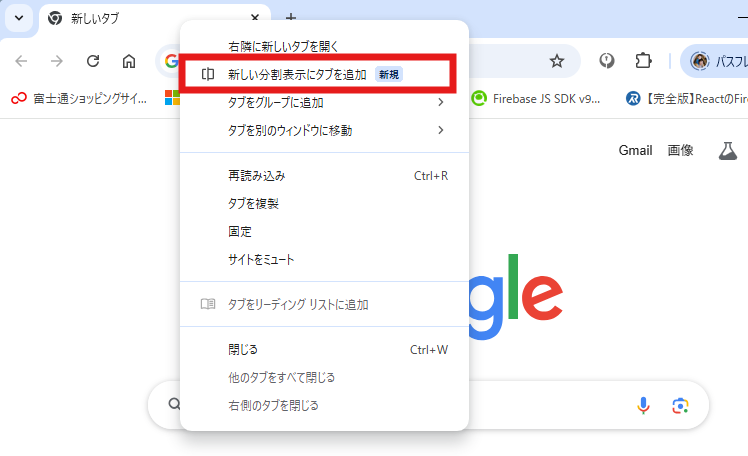Open the tab search dropdown arrow

[x=19, y=19]
